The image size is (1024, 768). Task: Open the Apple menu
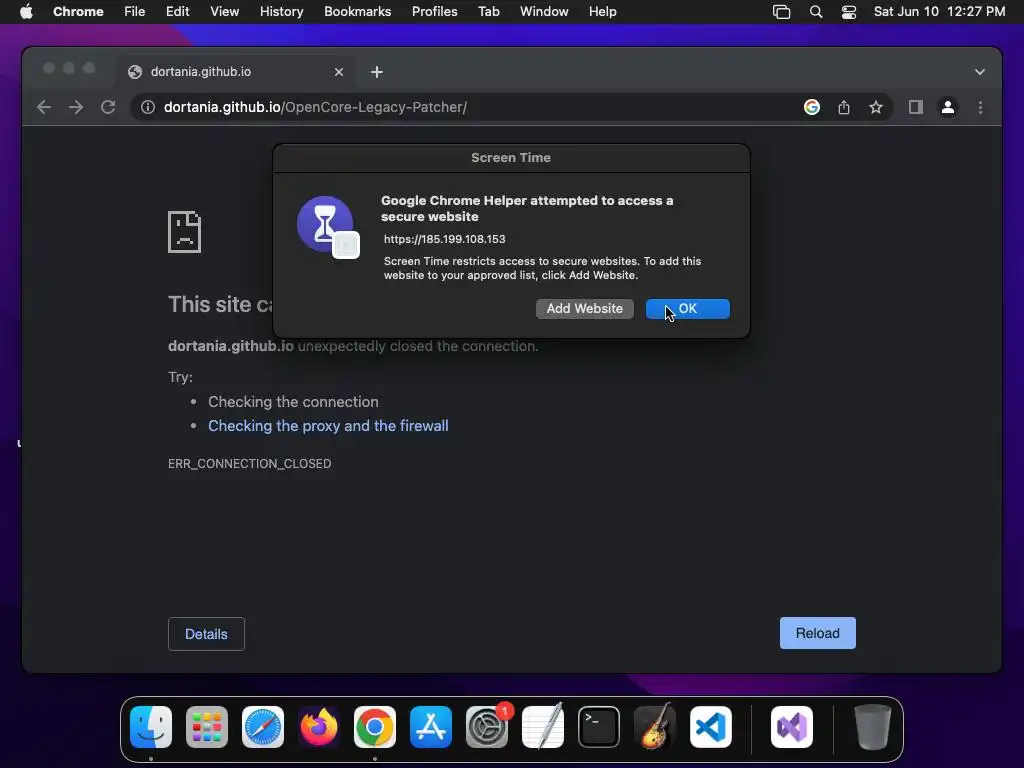pos(26,12)
